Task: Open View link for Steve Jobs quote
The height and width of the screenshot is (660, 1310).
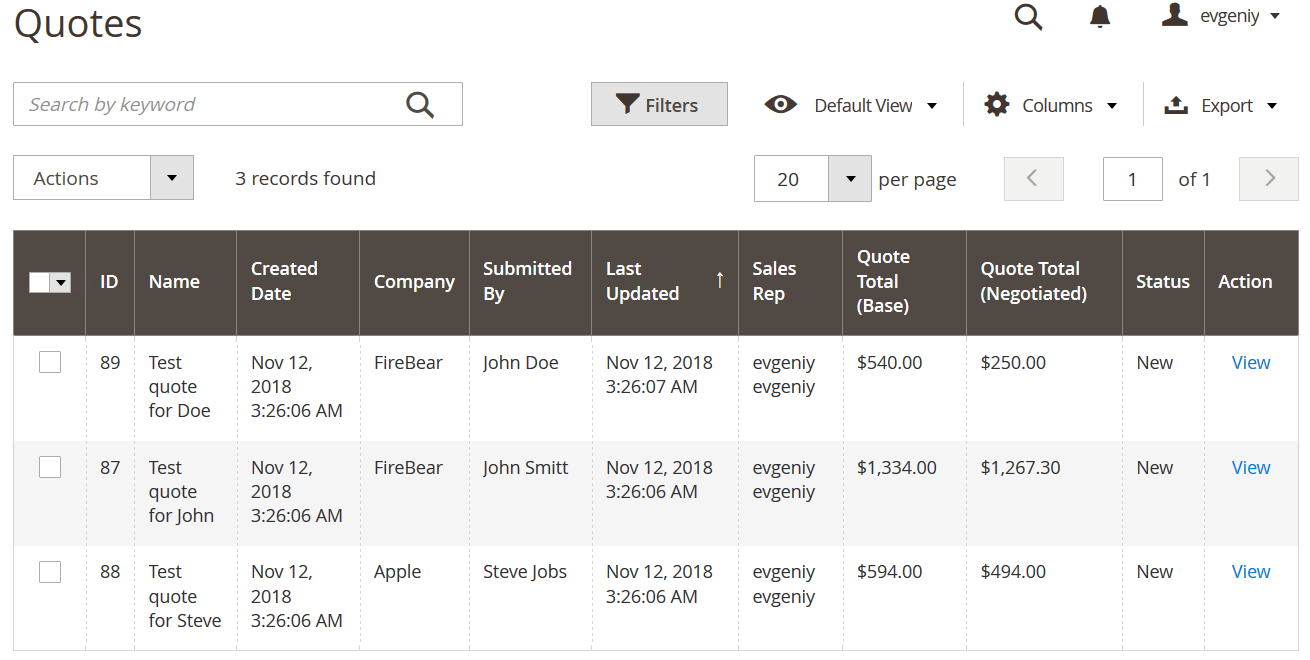Action: pyautogui.click(x=1250, y=572)
